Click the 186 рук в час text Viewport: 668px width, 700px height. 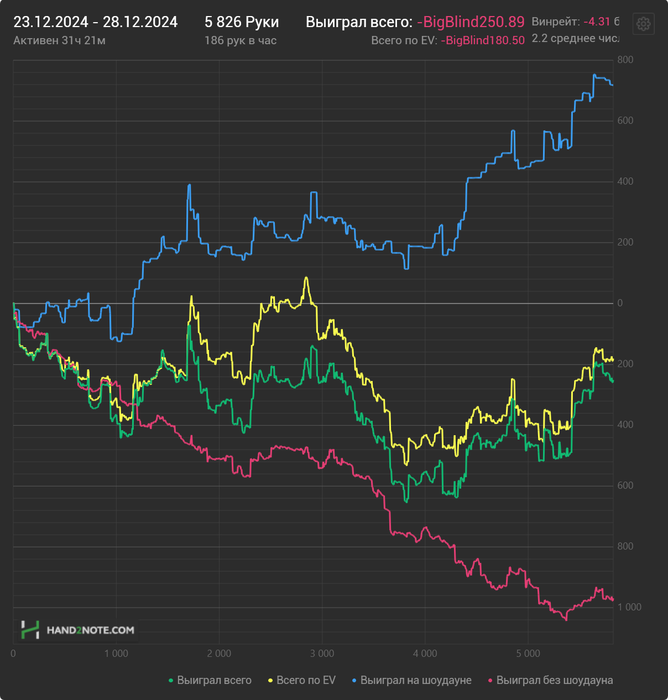click(240, 40)
